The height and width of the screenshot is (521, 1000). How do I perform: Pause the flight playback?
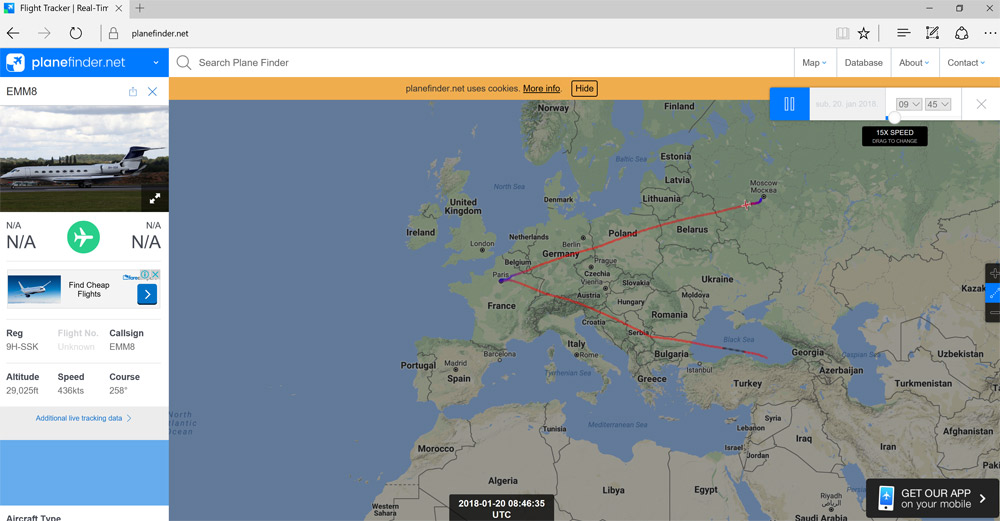(789, 104)
